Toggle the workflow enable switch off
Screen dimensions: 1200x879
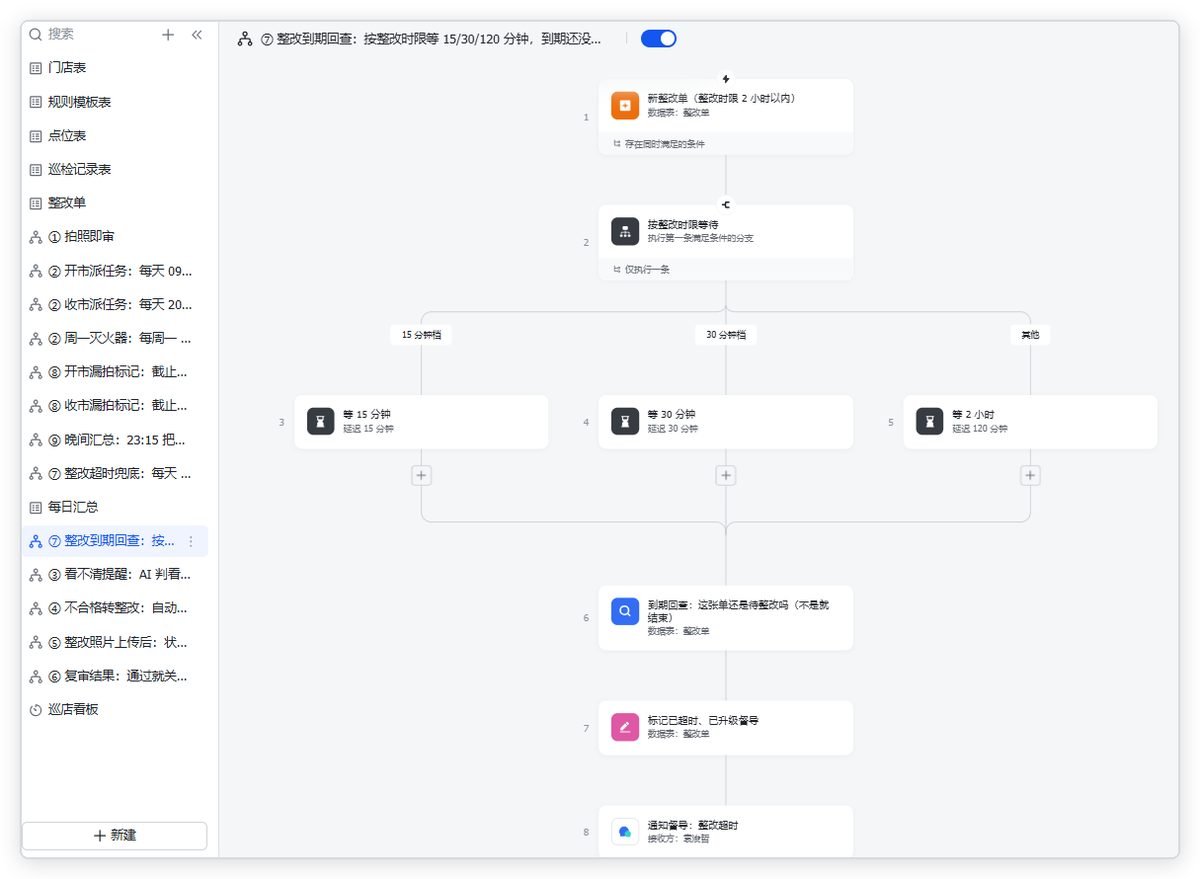[659, 38]
